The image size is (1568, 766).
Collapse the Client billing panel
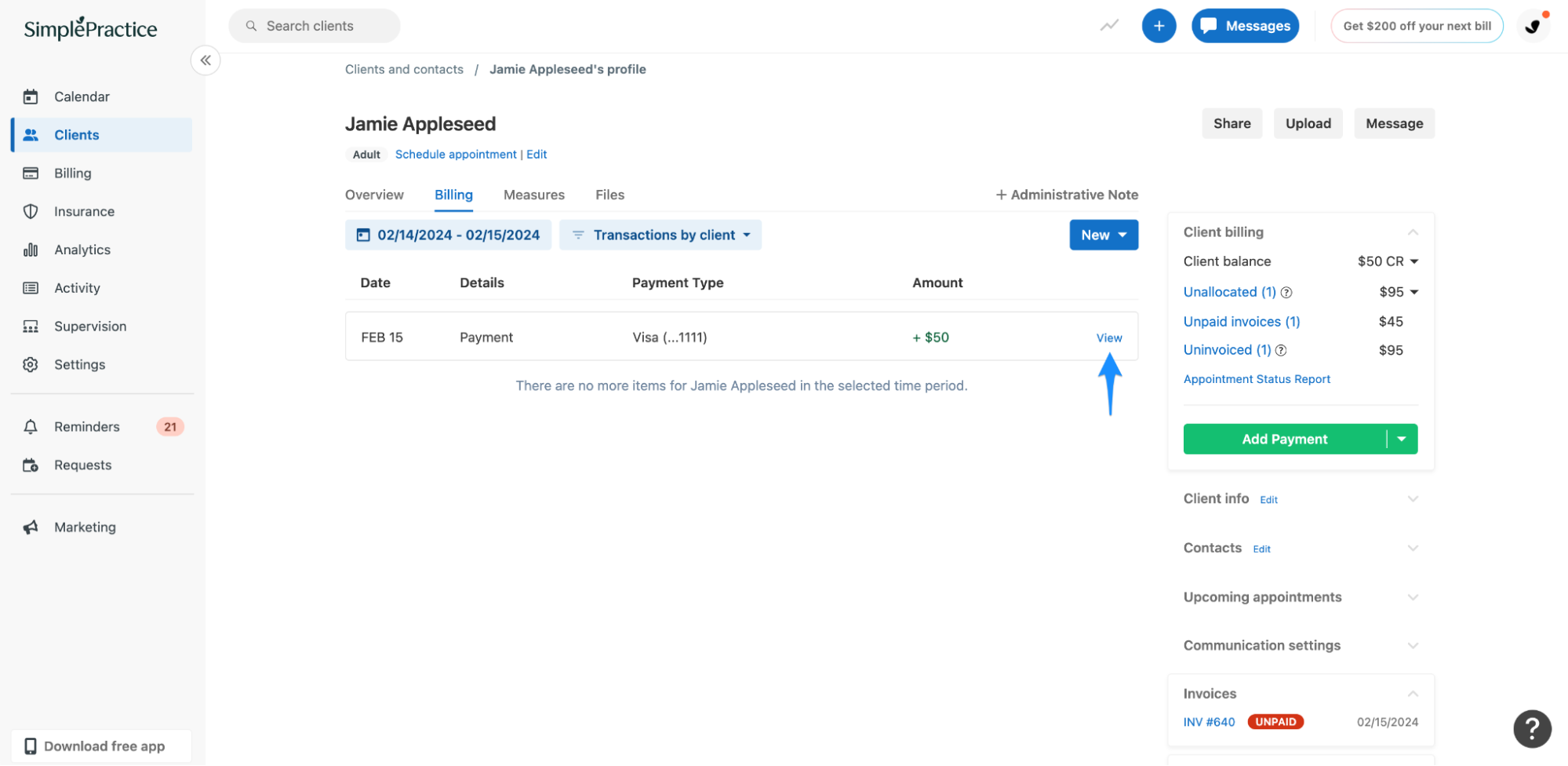coord(1413,232)
